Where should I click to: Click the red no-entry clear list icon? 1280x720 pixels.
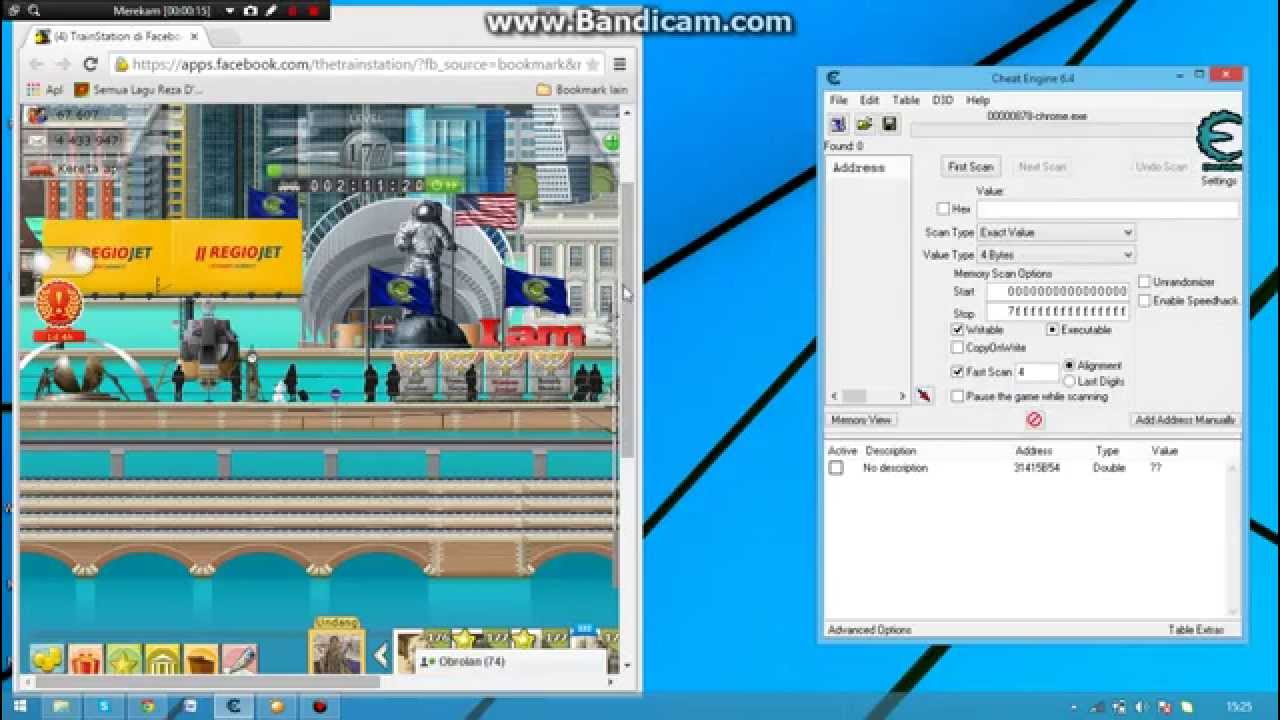tap(1034, 420)
